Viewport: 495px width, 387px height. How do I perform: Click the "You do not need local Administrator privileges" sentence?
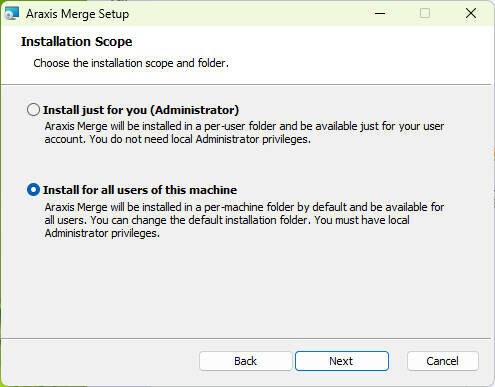(x=200, y=139)
